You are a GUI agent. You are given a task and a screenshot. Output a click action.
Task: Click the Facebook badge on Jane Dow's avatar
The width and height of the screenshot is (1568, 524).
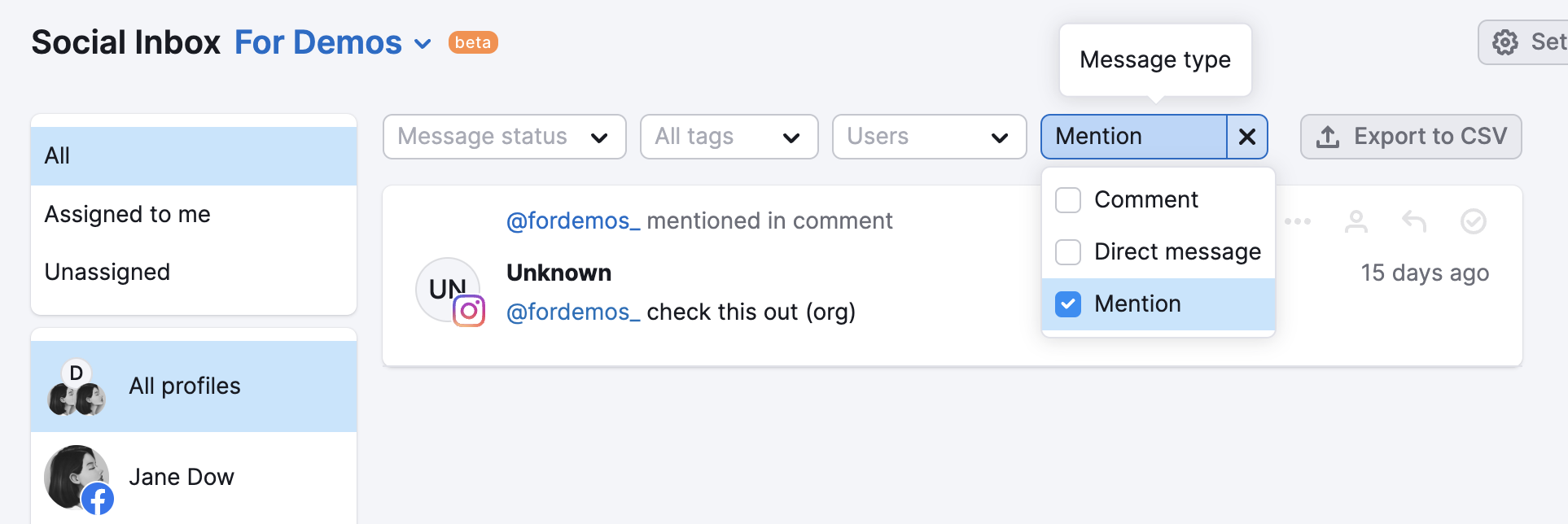tap(99, 499)
